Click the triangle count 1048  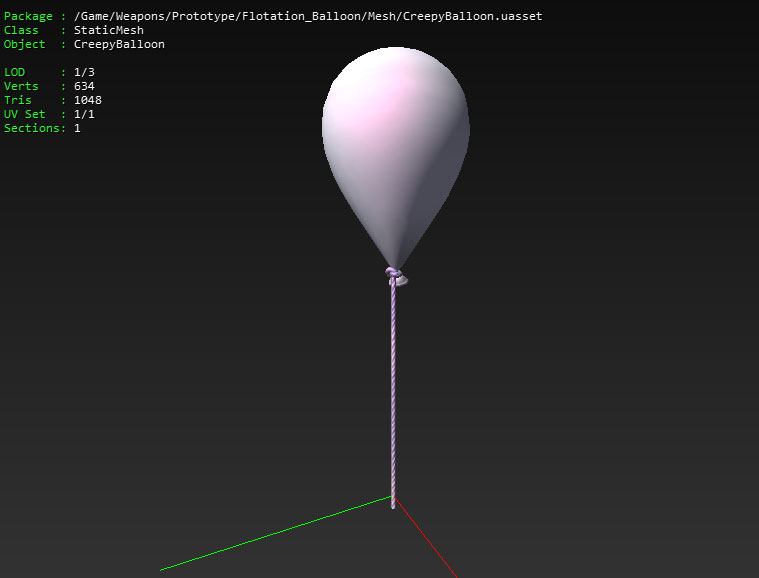point(88,101)
